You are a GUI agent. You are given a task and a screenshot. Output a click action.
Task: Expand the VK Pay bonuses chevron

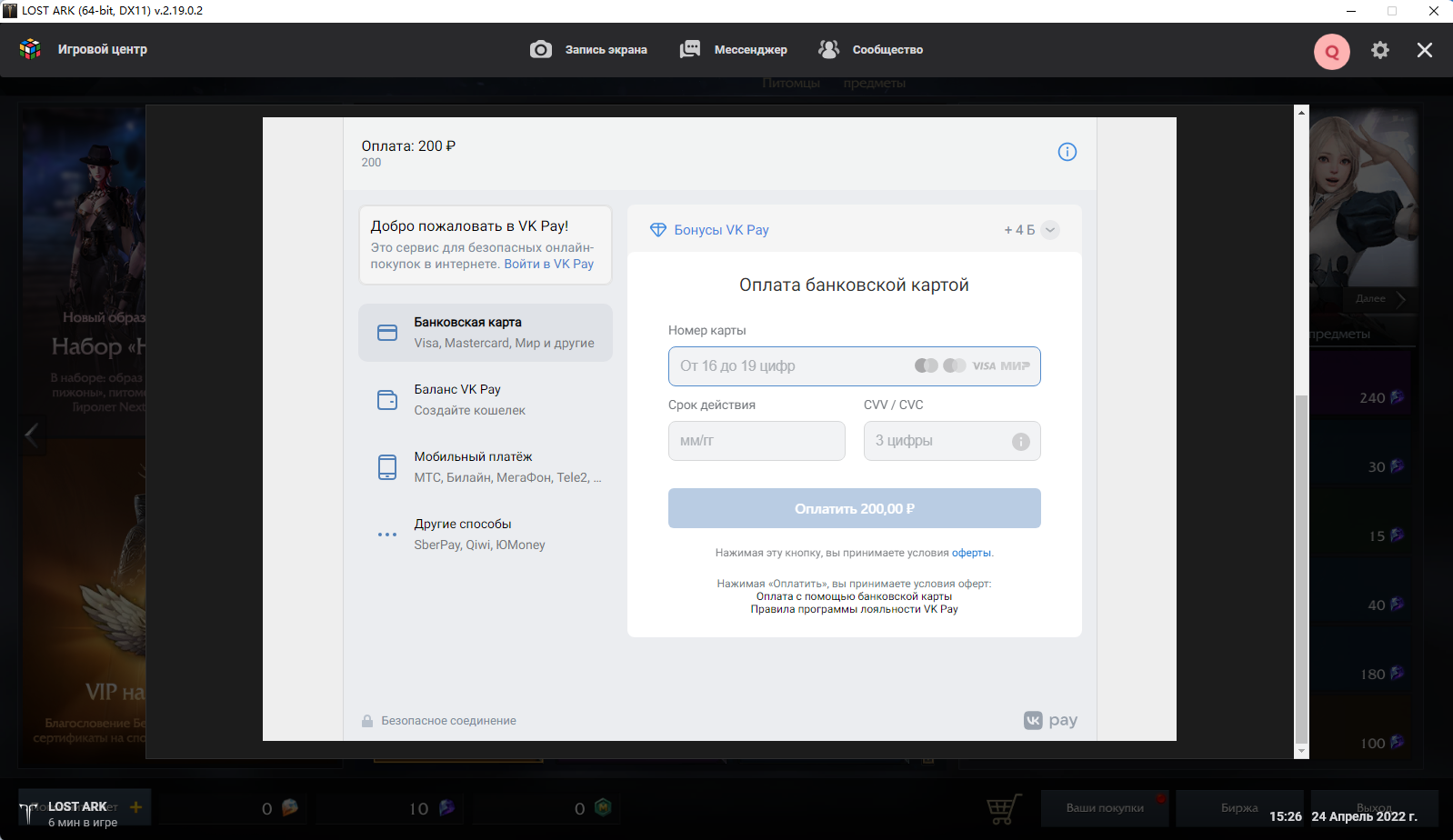click(x=1050, y=230)
